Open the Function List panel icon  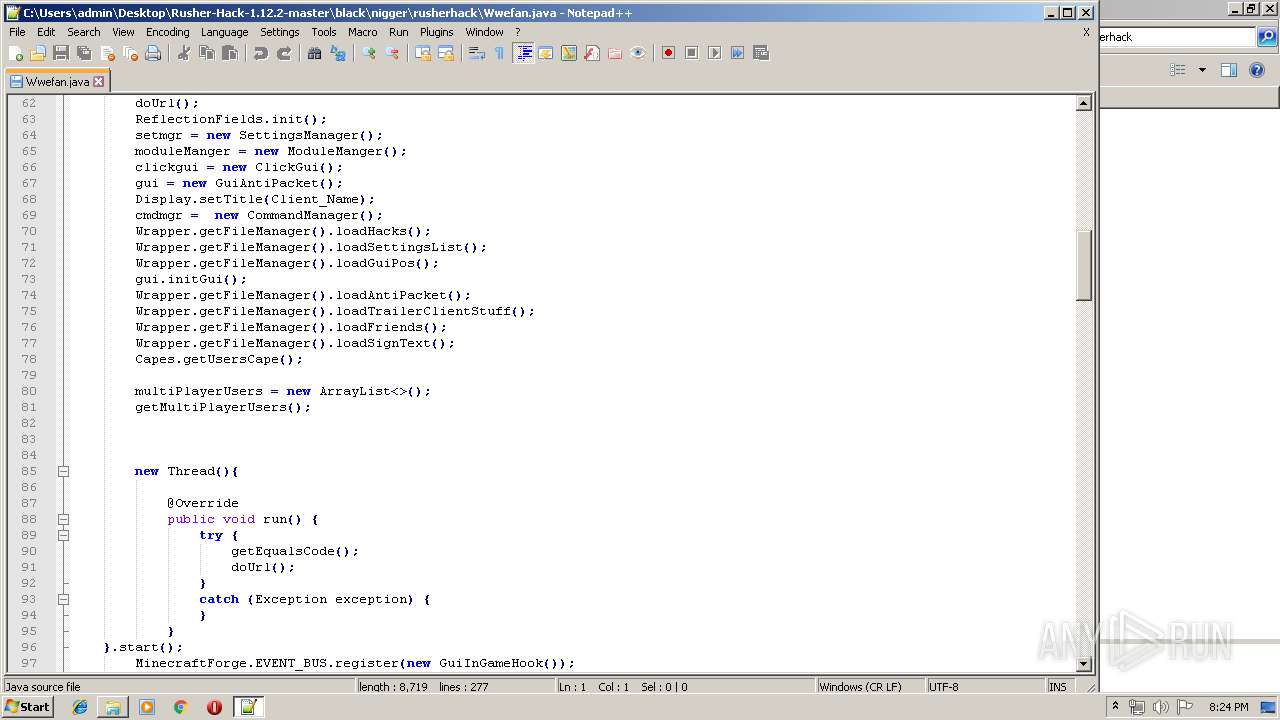tap(592, 53)
